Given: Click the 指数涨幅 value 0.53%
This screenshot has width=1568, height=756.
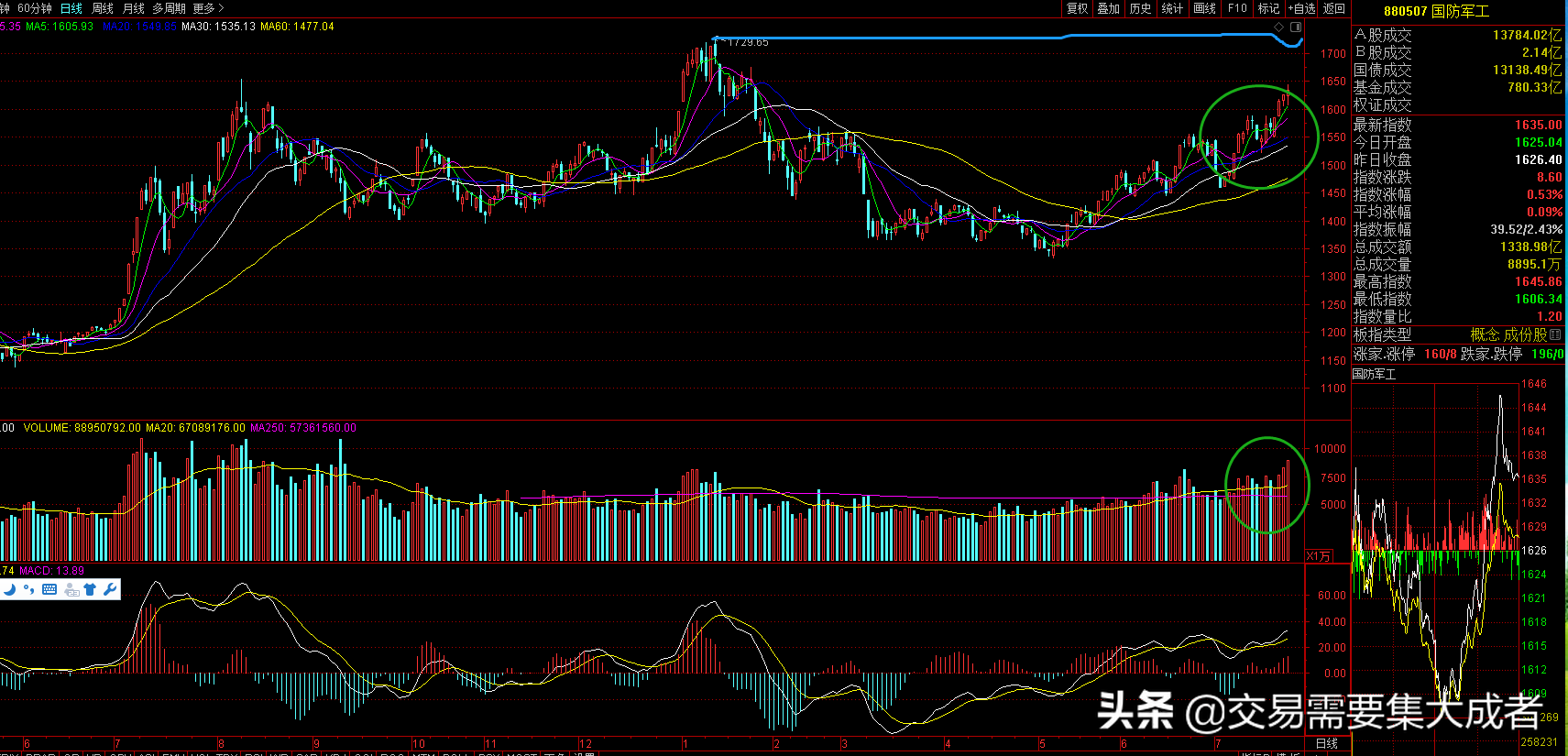Looking at the screenshot, I should [1544, 195].
